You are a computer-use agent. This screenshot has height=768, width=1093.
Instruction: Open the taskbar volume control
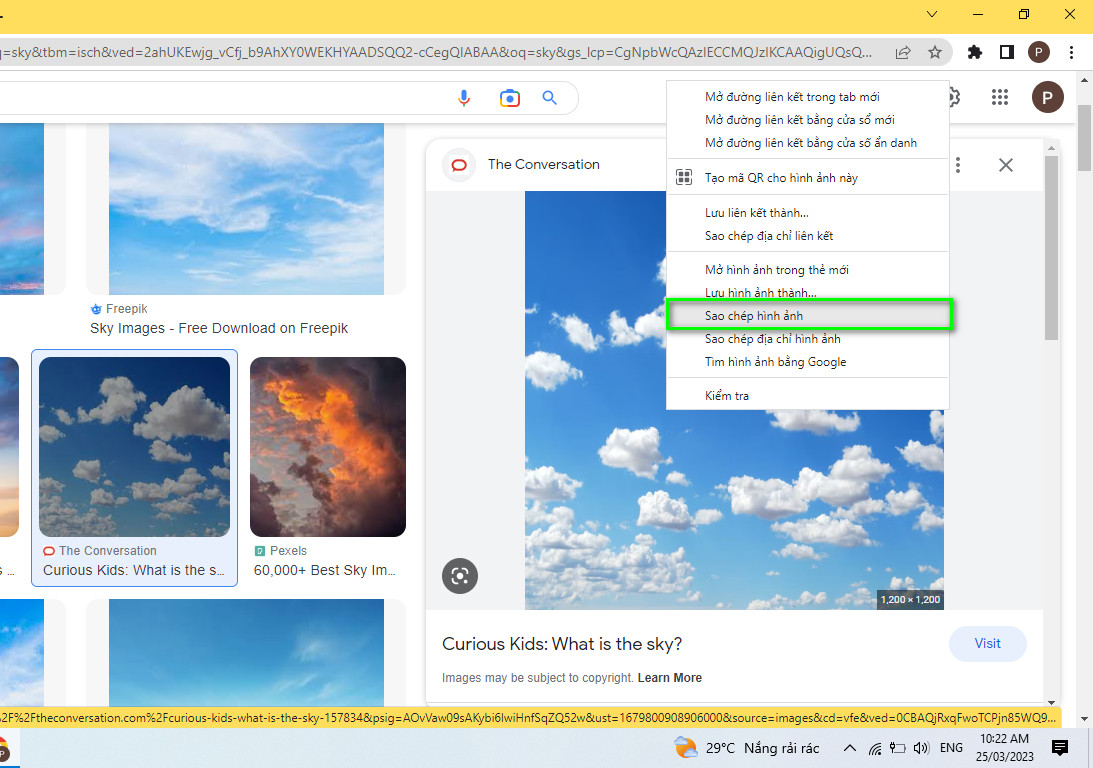pyautogui.click(x=921, y=748)
